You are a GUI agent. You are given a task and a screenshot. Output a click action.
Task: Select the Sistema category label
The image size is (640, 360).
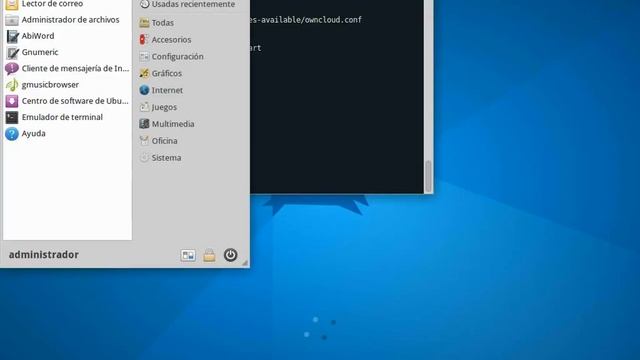(167, 158)
